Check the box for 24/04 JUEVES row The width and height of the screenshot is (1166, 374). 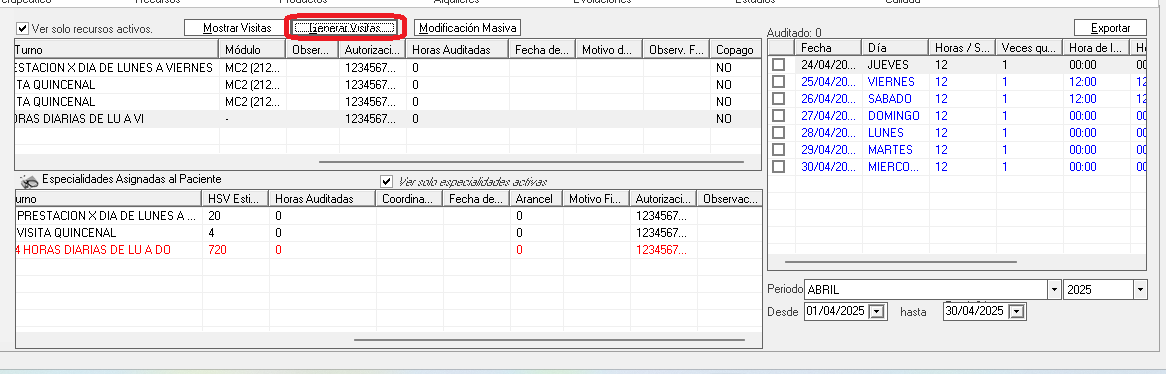[x=779, y=65]
